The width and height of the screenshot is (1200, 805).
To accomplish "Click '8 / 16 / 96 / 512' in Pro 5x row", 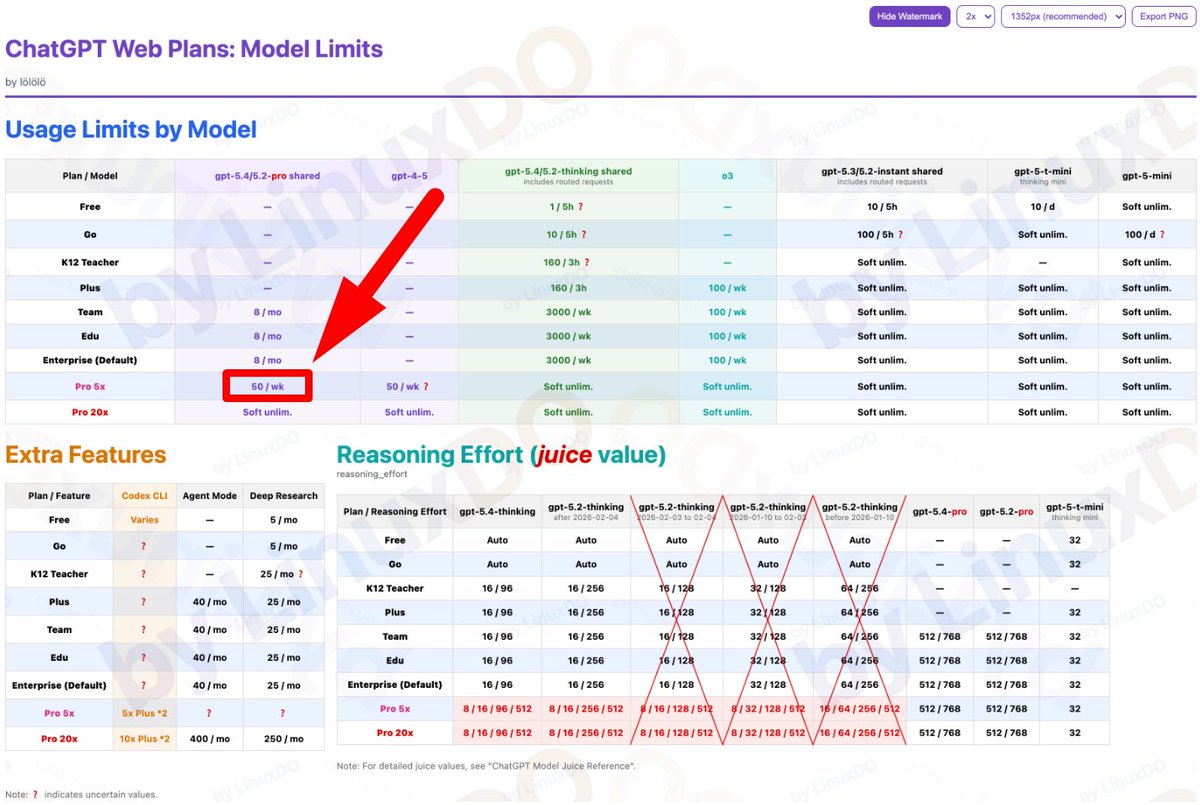I will [497, 709].
